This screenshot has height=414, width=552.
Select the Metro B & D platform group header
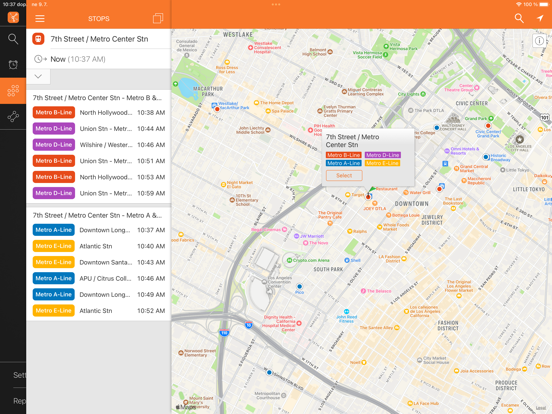pos(98,98)
